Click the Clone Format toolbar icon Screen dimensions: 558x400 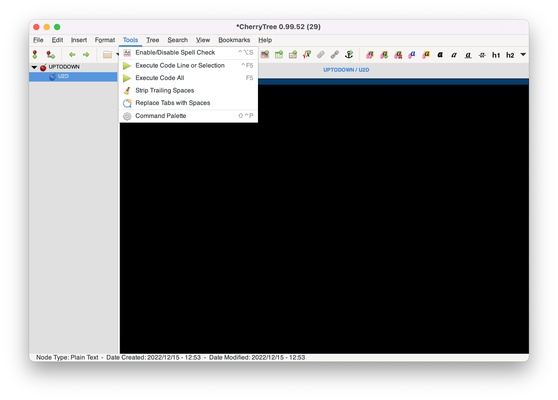tap(370, 55)
